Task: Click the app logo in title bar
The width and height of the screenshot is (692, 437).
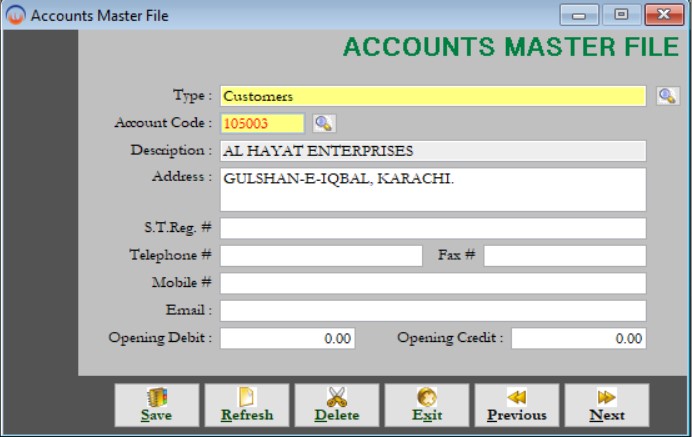Action: point(15,15)
